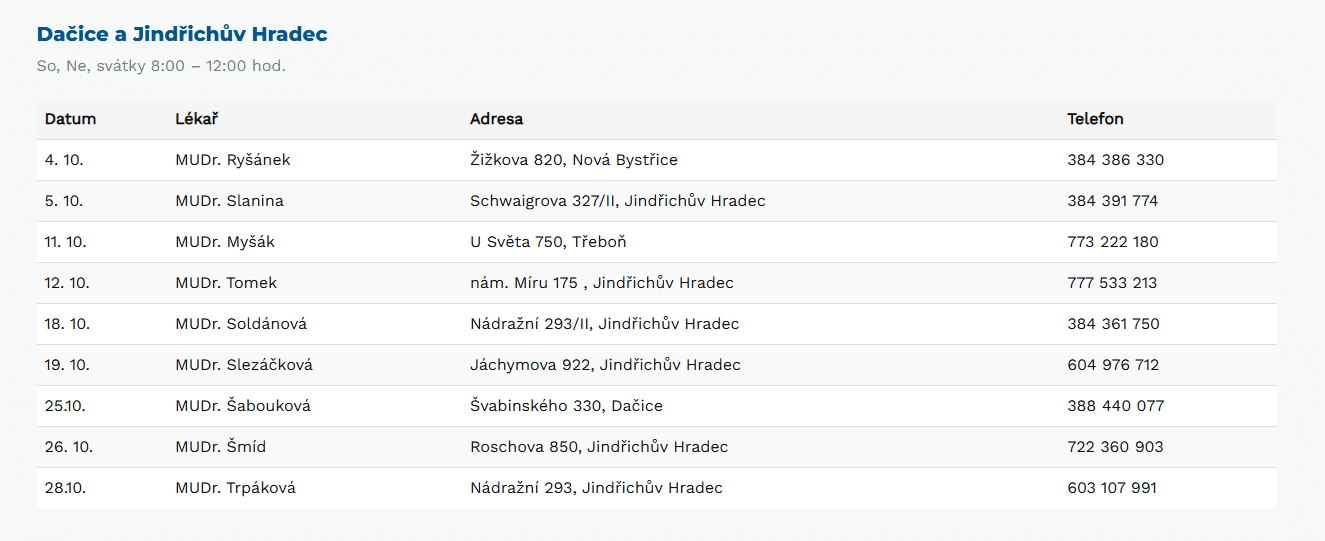
Task: Click MUDr. Ryšánek doctor name
Action: [232, 160]
